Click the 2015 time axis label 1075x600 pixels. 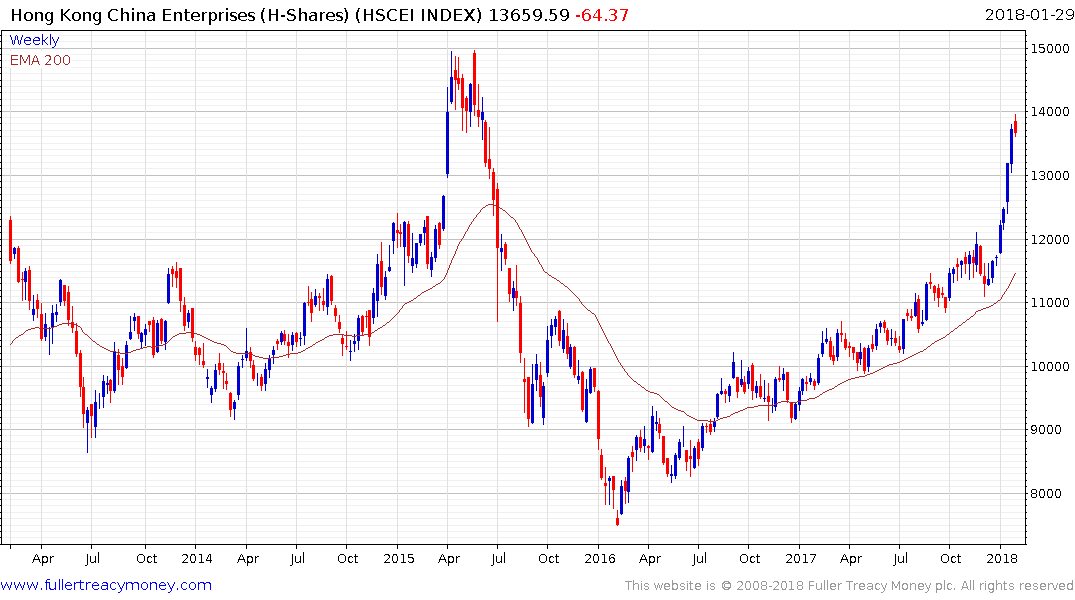point(398,558)
